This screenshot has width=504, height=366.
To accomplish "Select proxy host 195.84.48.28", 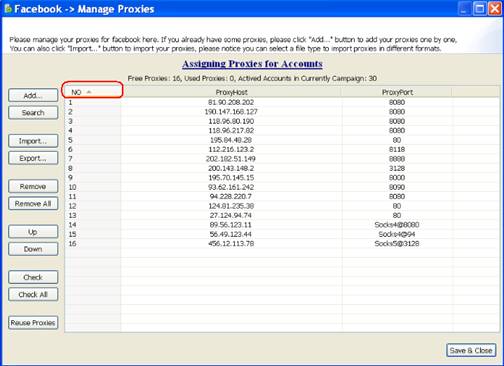I will (231, 140).
